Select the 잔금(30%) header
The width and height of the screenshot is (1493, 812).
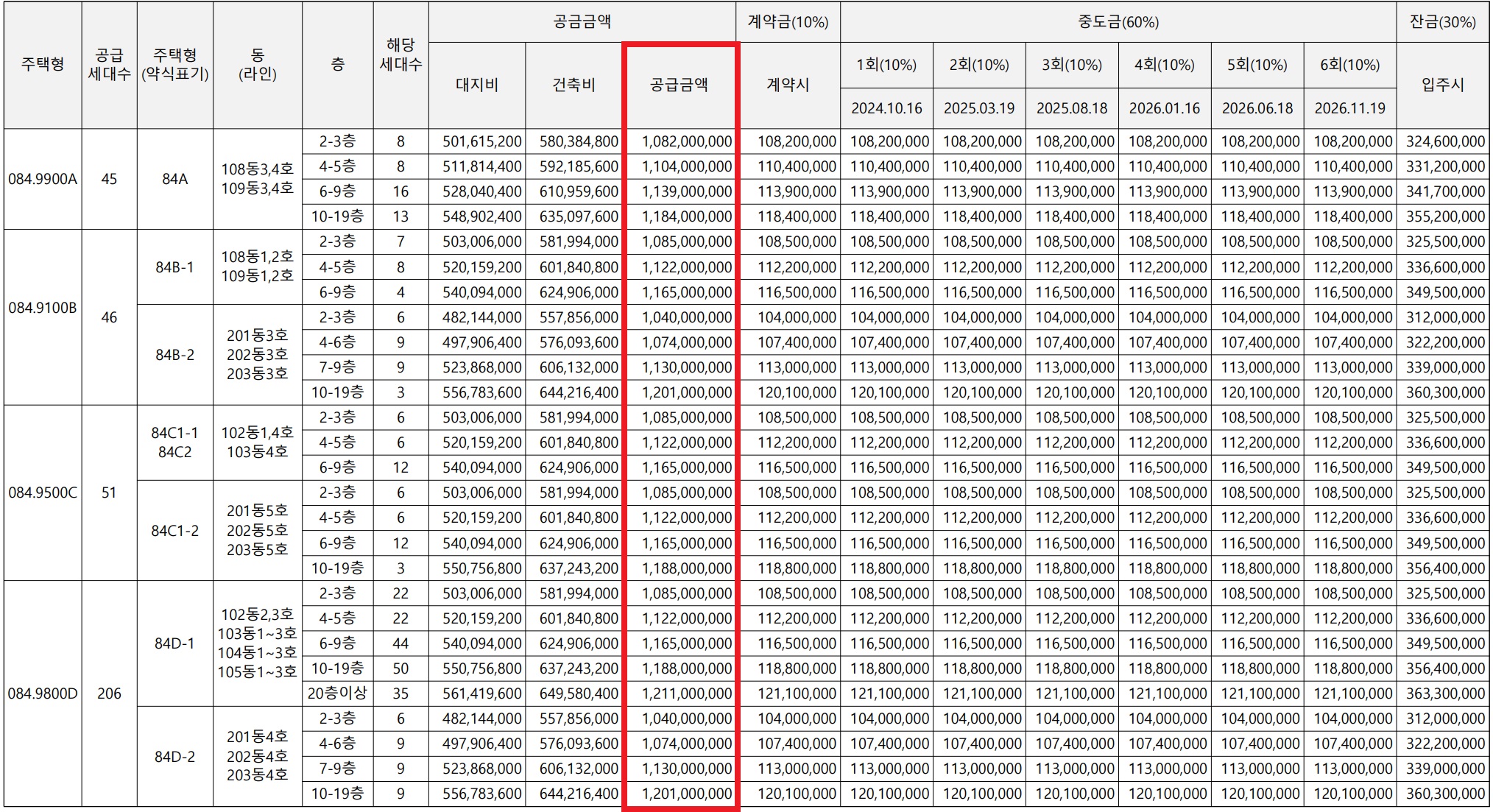(1444, 22)
